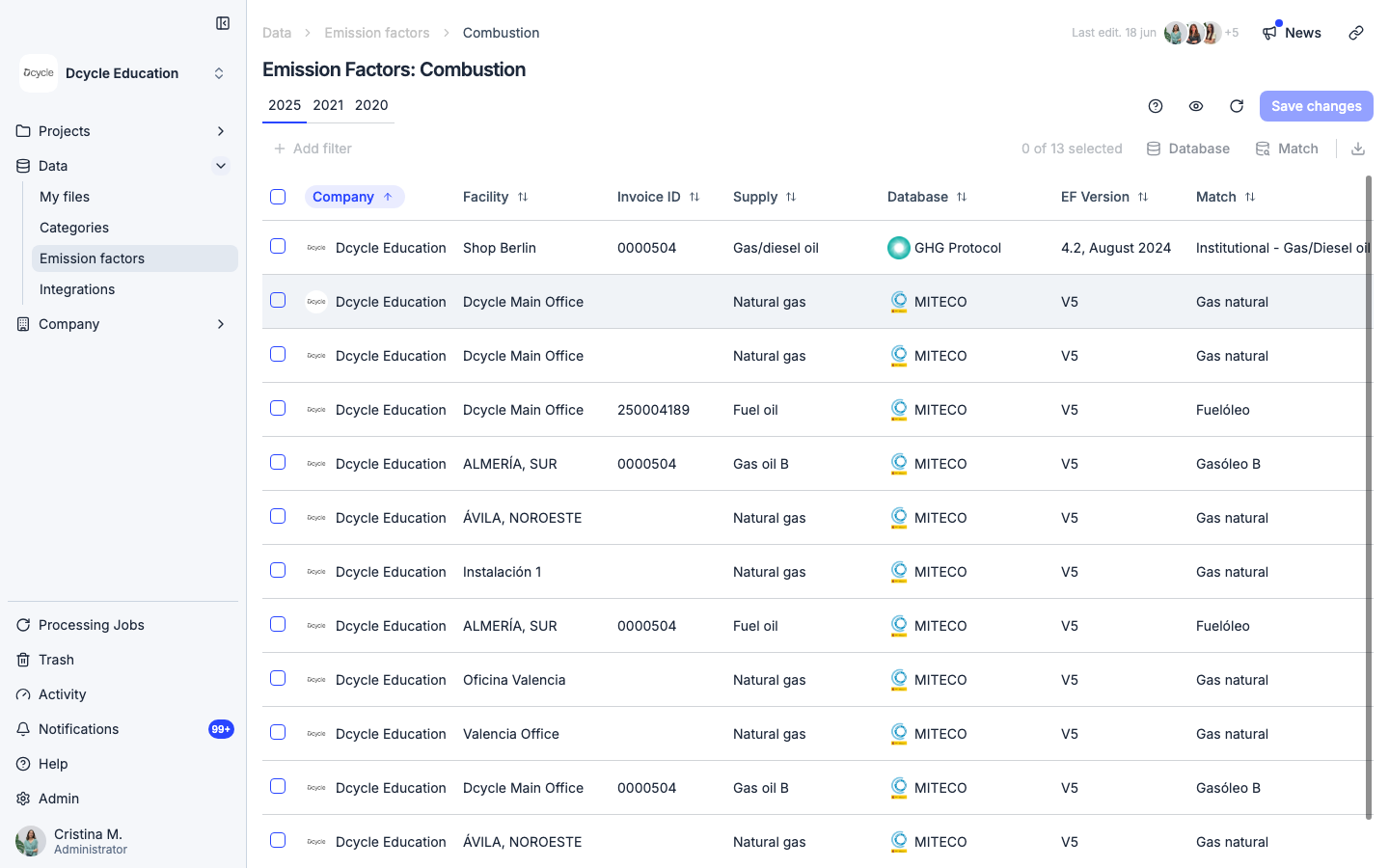Collapse the sidebar panel icon

(x=223, y=23)
